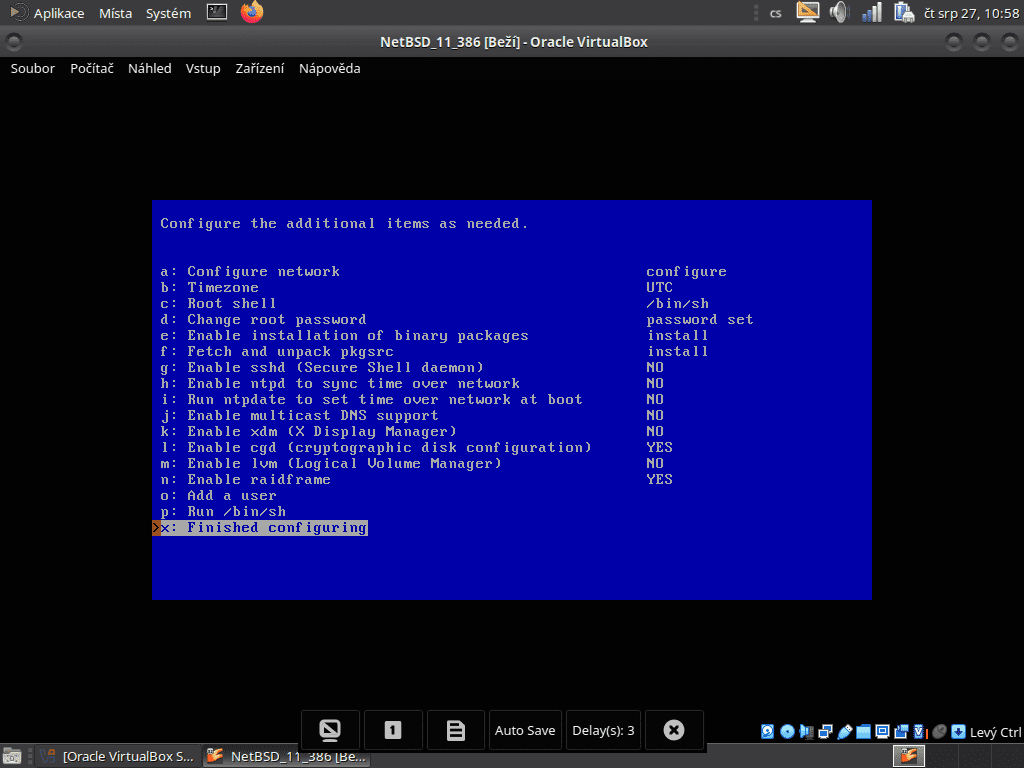The width and height of the screenshot is (1024, 768).
Task: Select 'p: Run /bin/sh' entry
Action: [x=223, y=512]
